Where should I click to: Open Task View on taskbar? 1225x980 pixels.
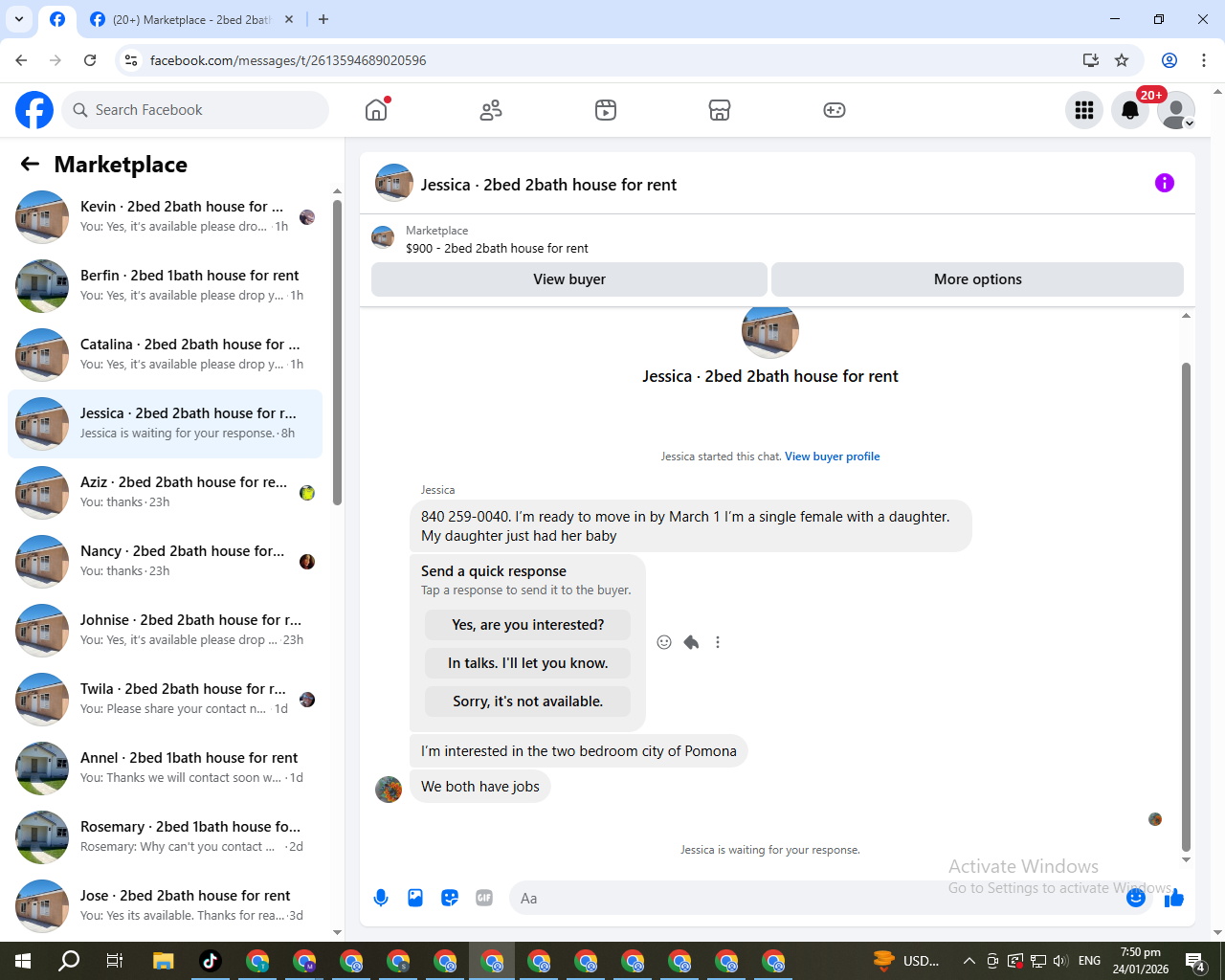pos(115,961)
